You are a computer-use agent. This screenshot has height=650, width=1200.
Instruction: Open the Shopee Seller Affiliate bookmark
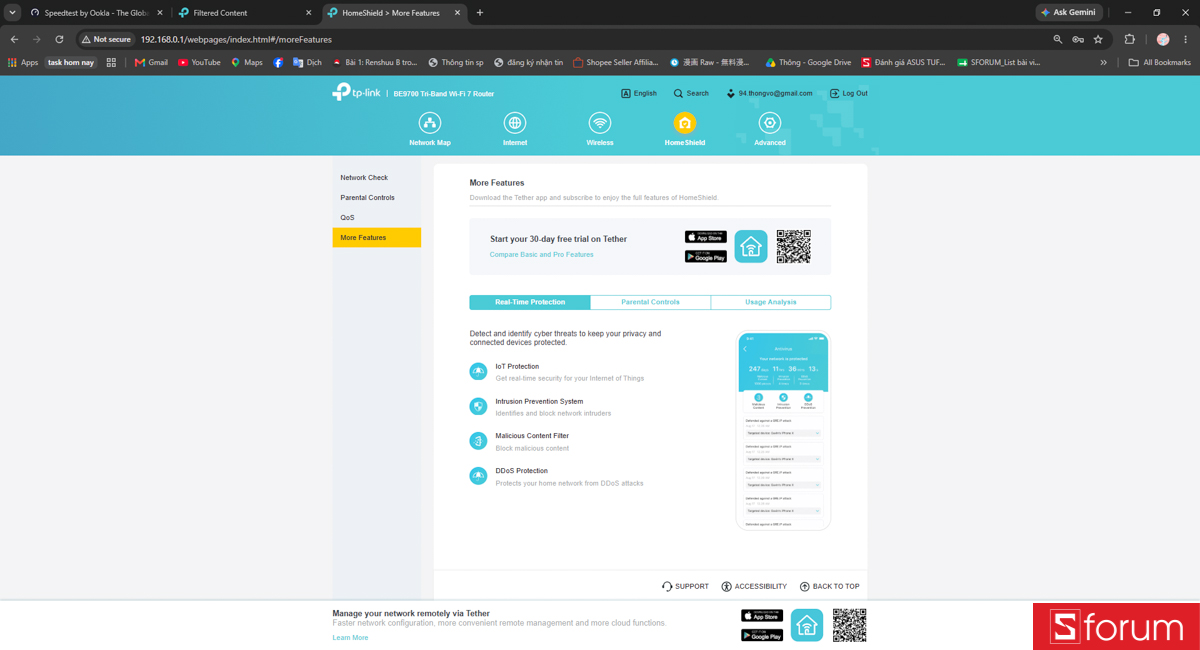coord(615,62)
